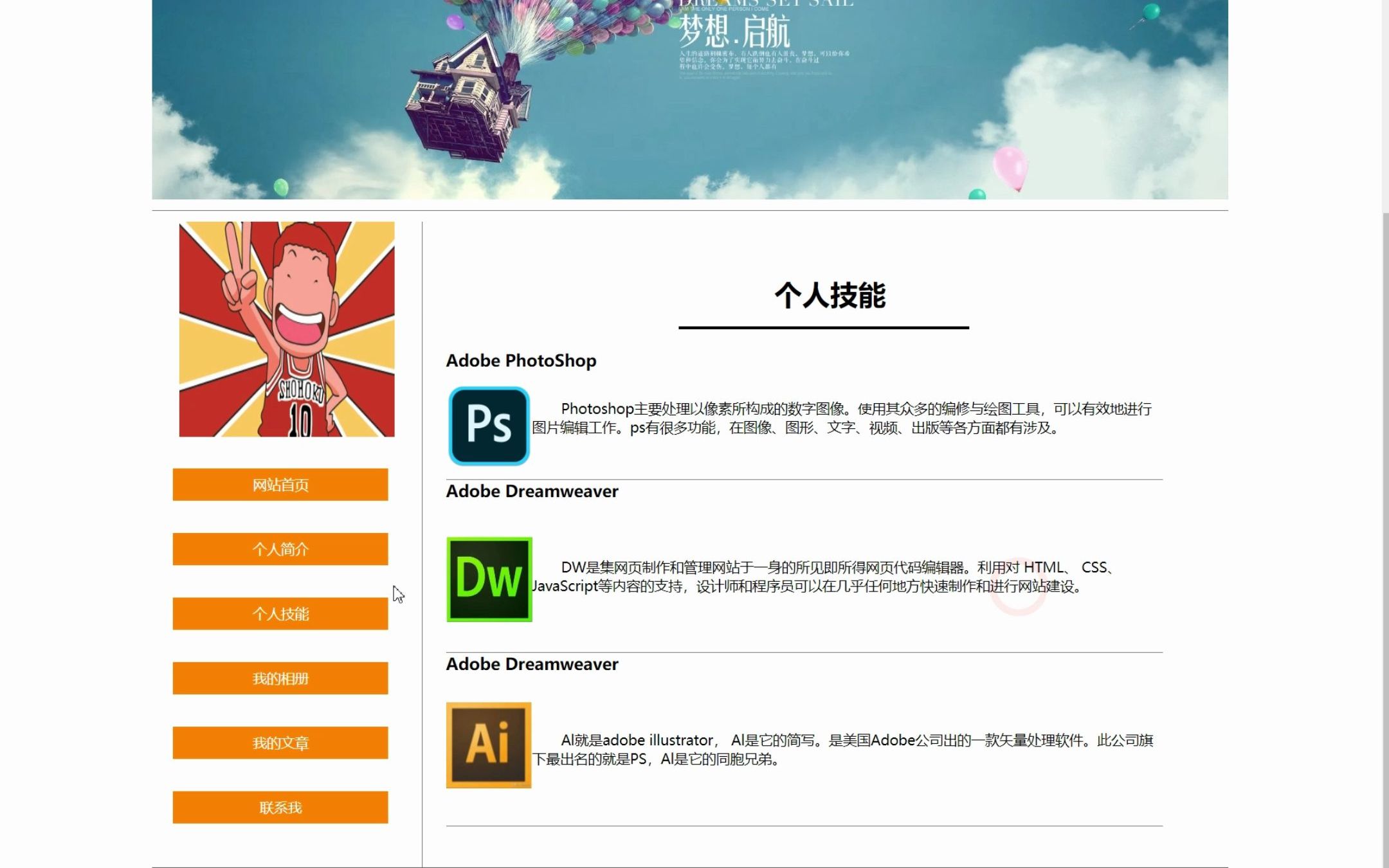This screenshot has height=868, width=1389.
Task: Open the 个人简介 navigation button
Action: (280, 549)
